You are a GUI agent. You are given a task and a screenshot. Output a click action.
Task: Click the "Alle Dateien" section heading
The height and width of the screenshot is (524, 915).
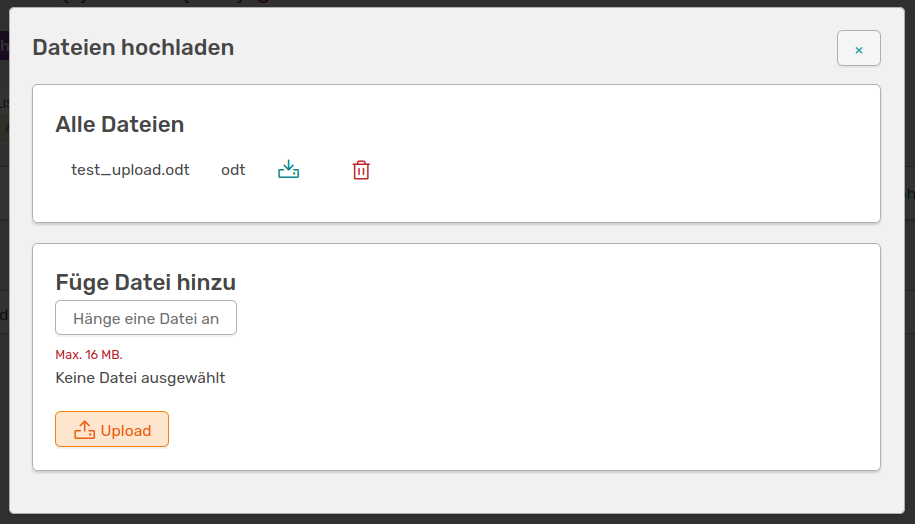point(119,125)
